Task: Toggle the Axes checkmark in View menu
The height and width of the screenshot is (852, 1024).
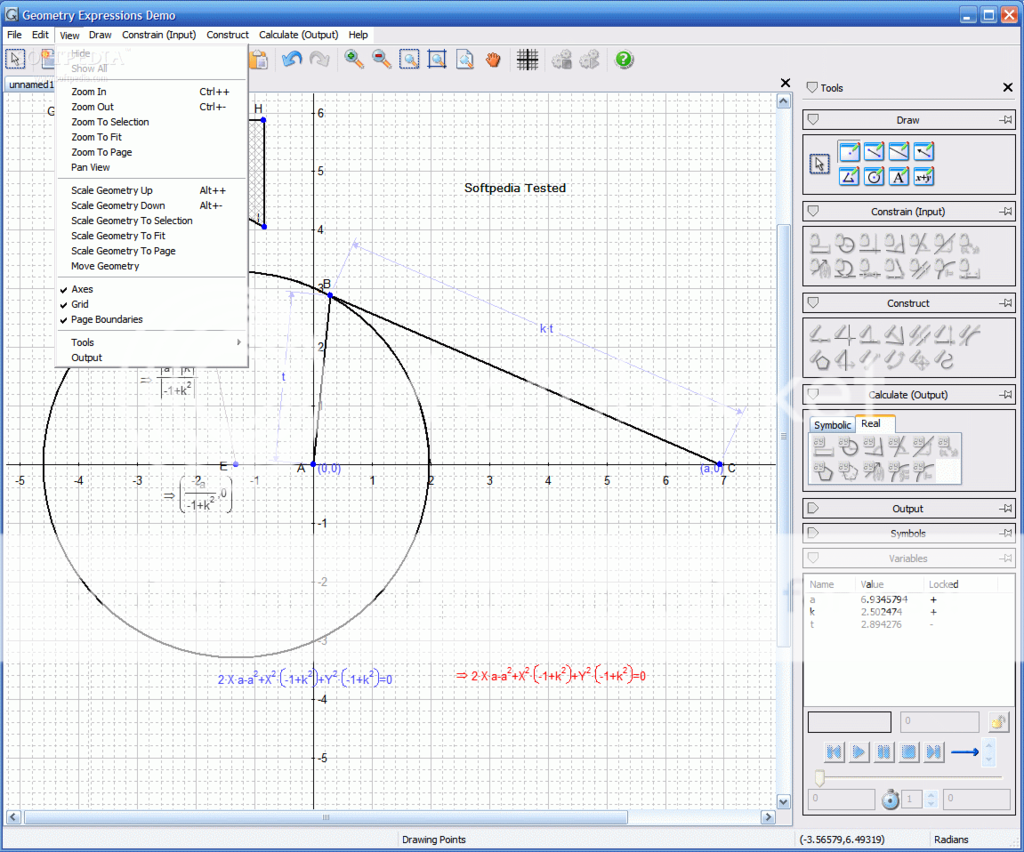Action: point(82,290)
